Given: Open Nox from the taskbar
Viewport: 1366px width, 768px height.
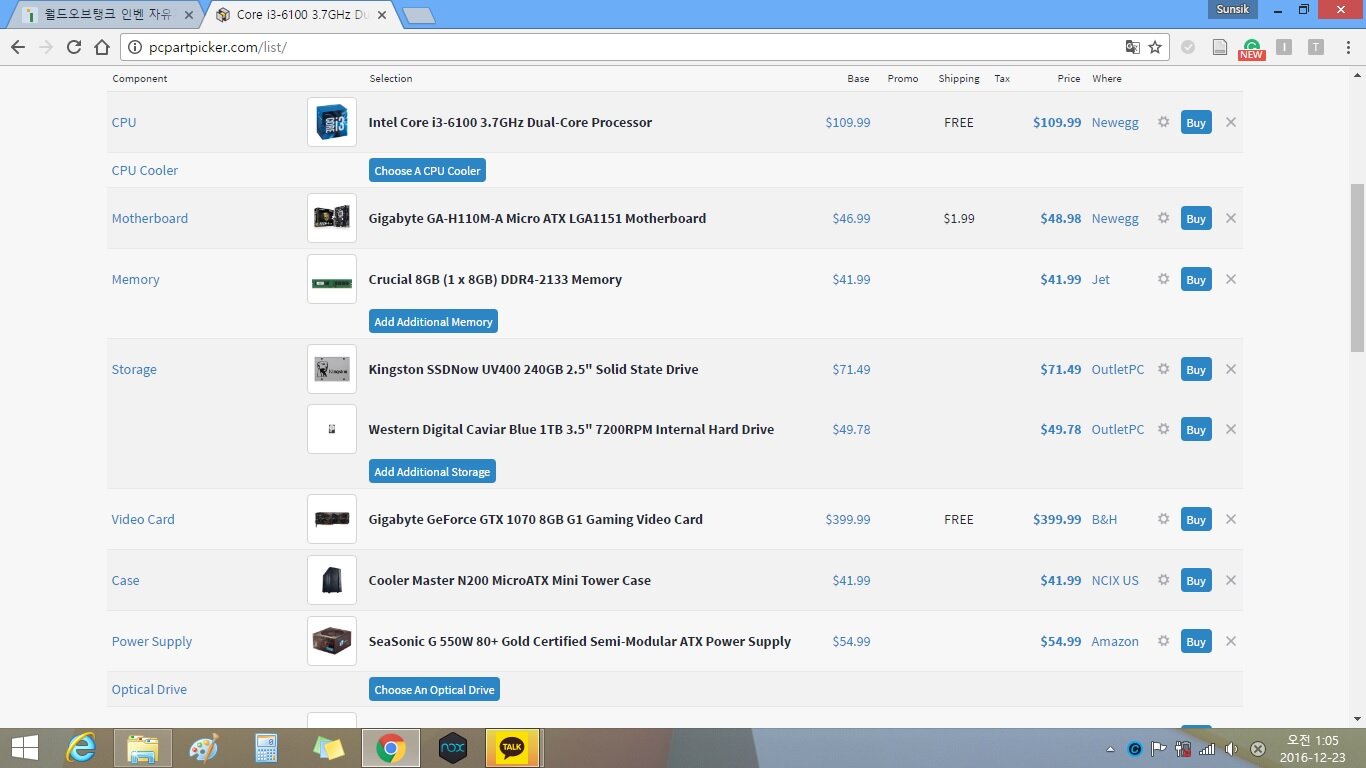Looking at the screenshot, I should pyautogui.click(x=453, y=747).
